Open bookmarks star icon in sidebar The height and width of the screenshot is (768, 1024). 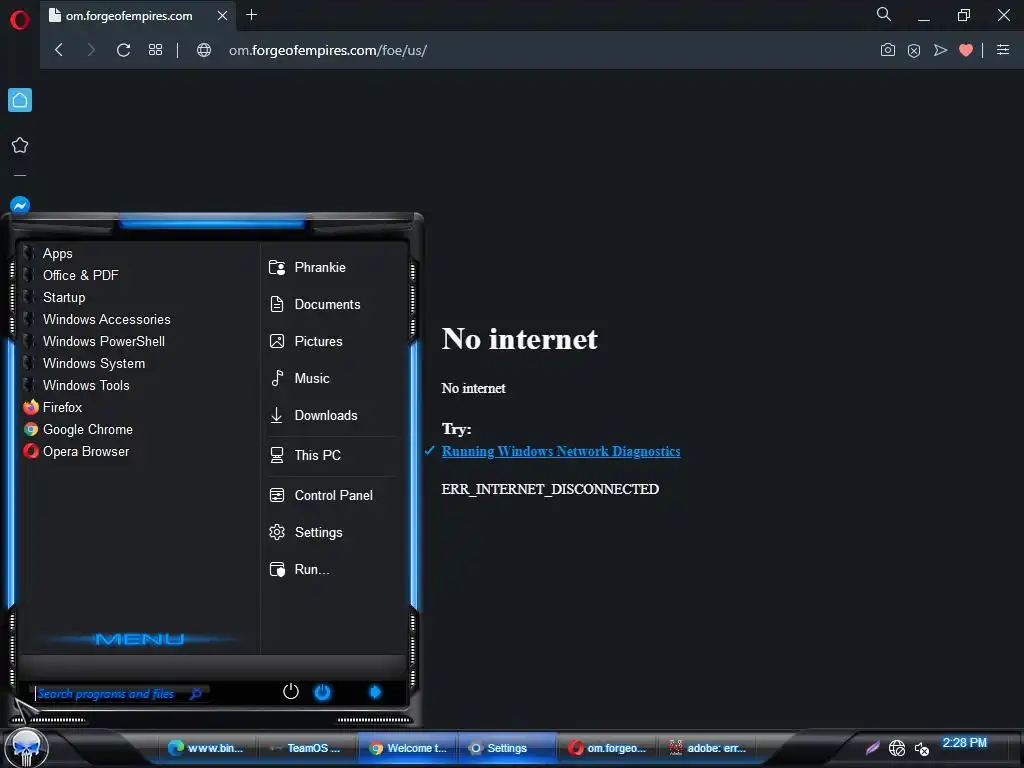(x=20, y=145)
